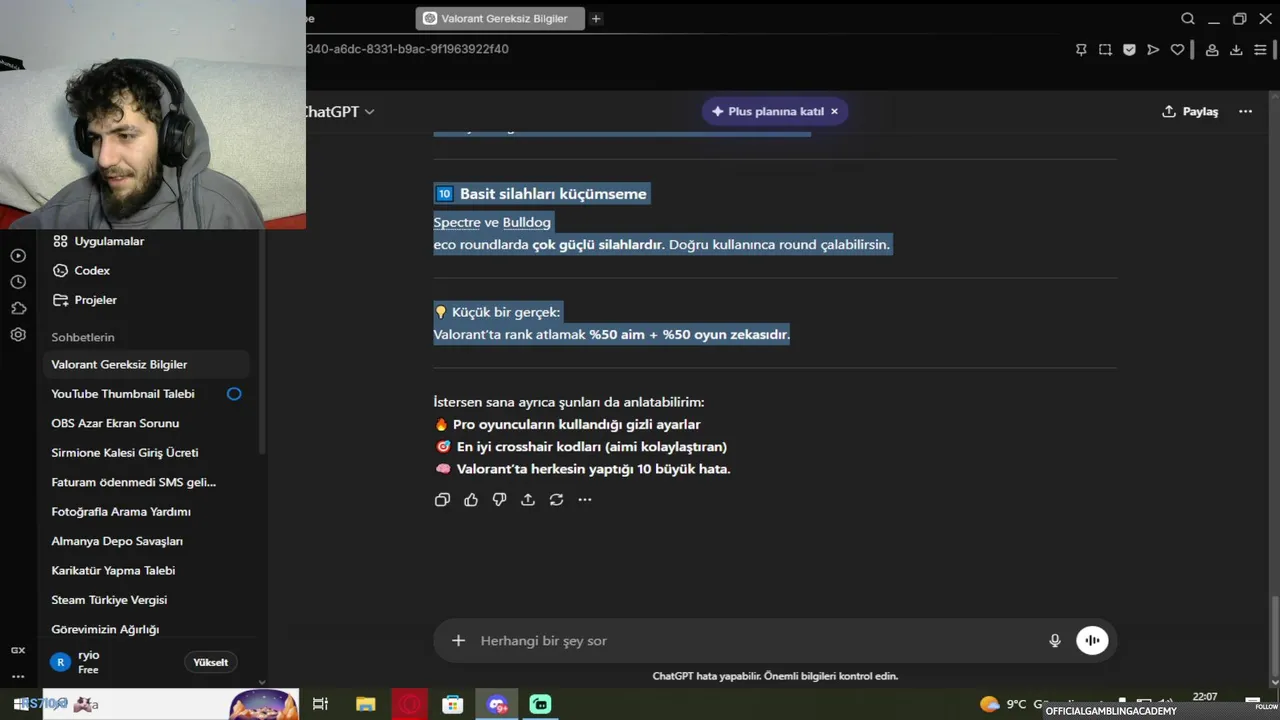Open Fotoğrafla Arama Yardımı chat
The width and height of the screenshot is (1280, 720).
click(146, 512)
